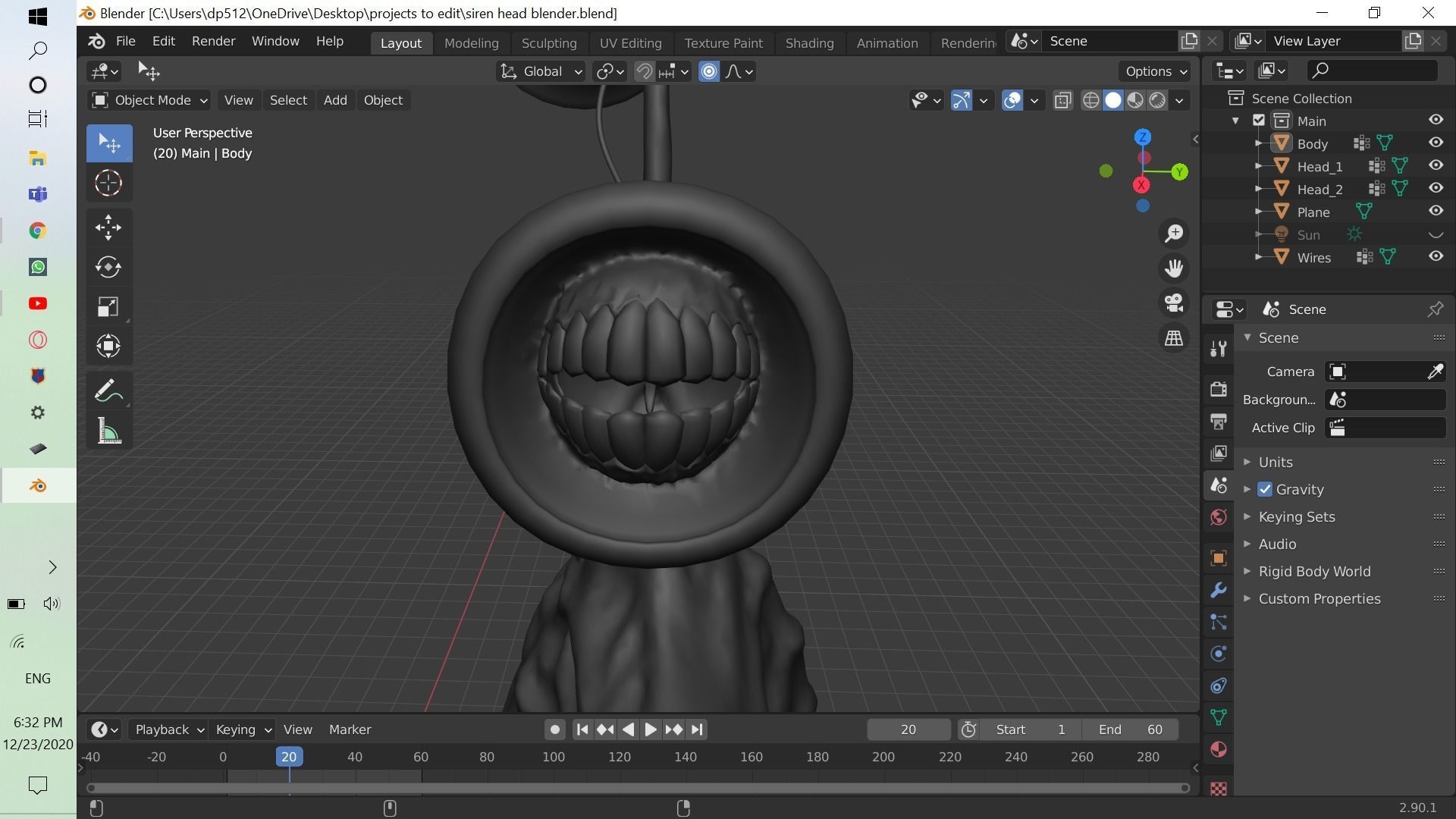Open the View Layer properties tab
This screenshot has height=819, width=1456.
pyautogui.click(x=1219, y=453)
